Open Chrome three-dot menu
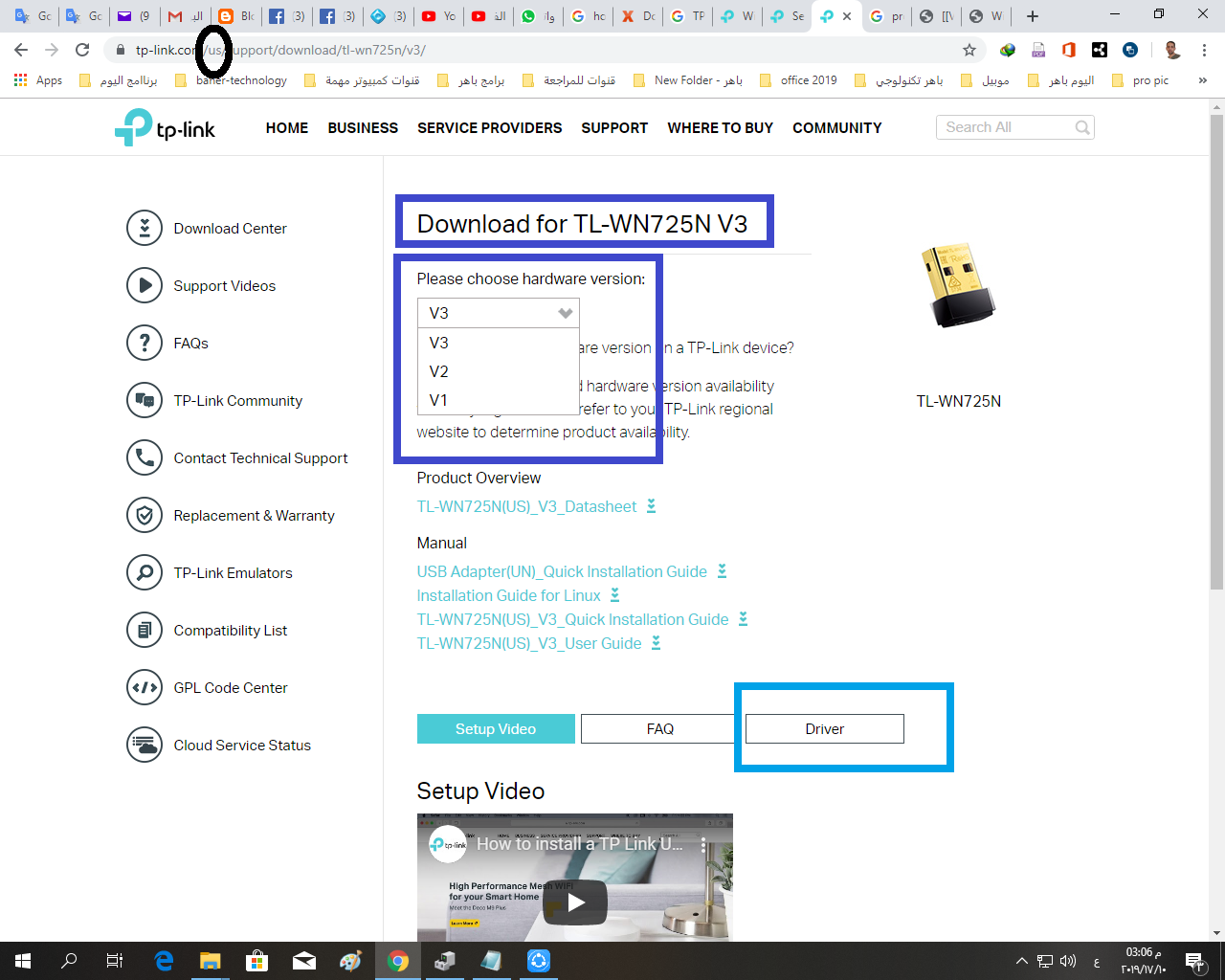The height and width of the screenshot is (980, 1225). pyautogui.click(x=1205, y=50)
